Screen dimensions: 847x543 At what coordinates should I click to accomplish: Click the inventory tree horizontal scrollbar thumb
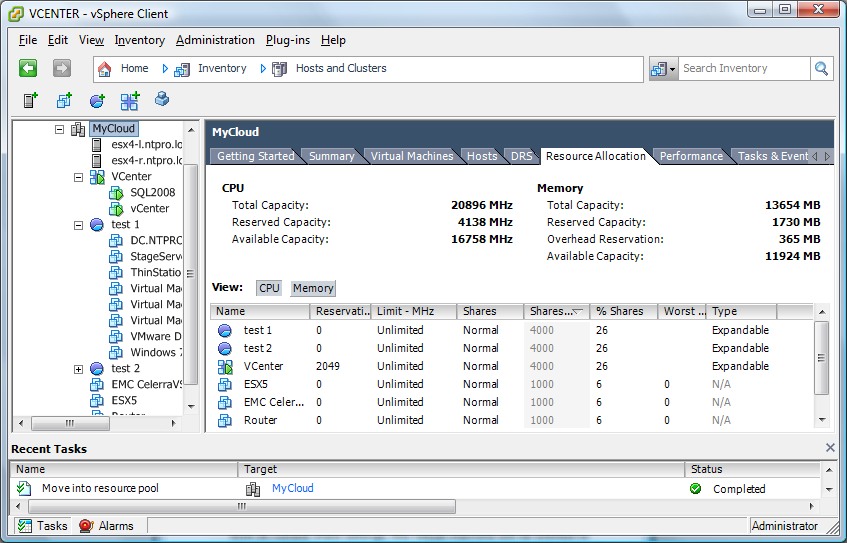coord(70,423)
